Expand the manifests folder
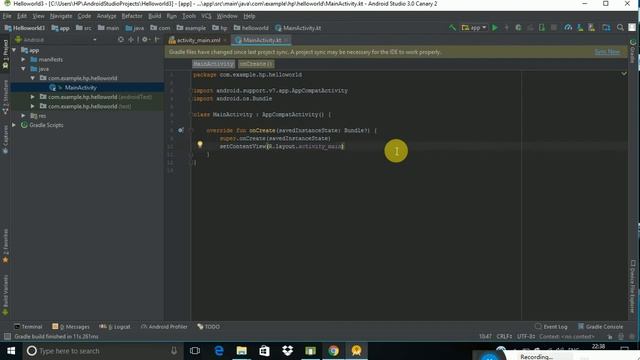Image resolution: width=640 pixels, height=360 pixels. tap(23, 60)
